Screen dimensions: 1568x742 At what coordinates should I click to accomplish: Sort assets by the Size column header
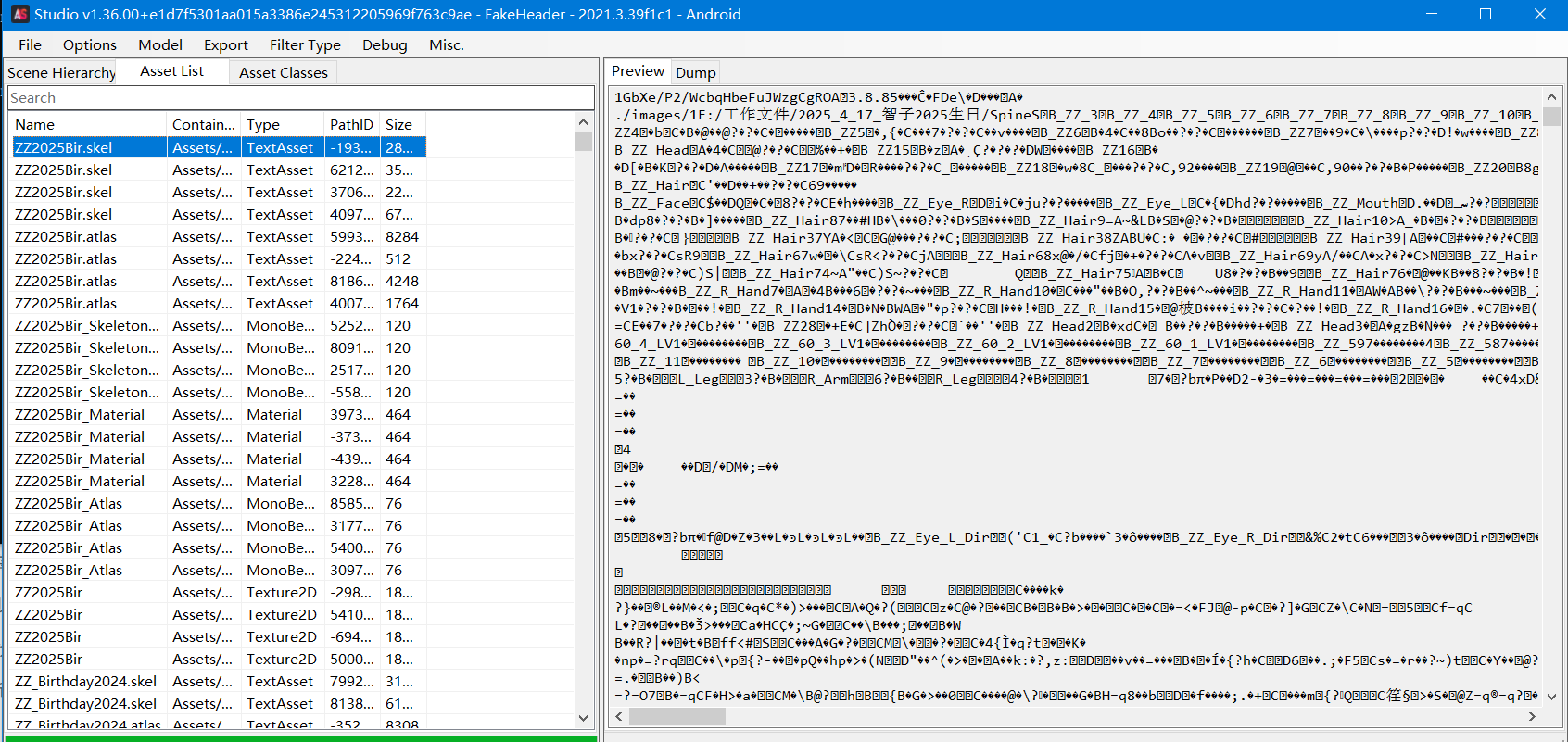pyautogui.click(x=398, y=124)
